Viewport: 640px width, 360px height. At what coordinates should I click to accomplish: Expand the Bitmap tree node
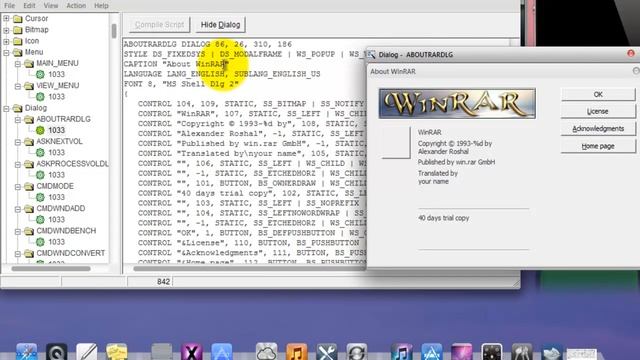(6, 30)
